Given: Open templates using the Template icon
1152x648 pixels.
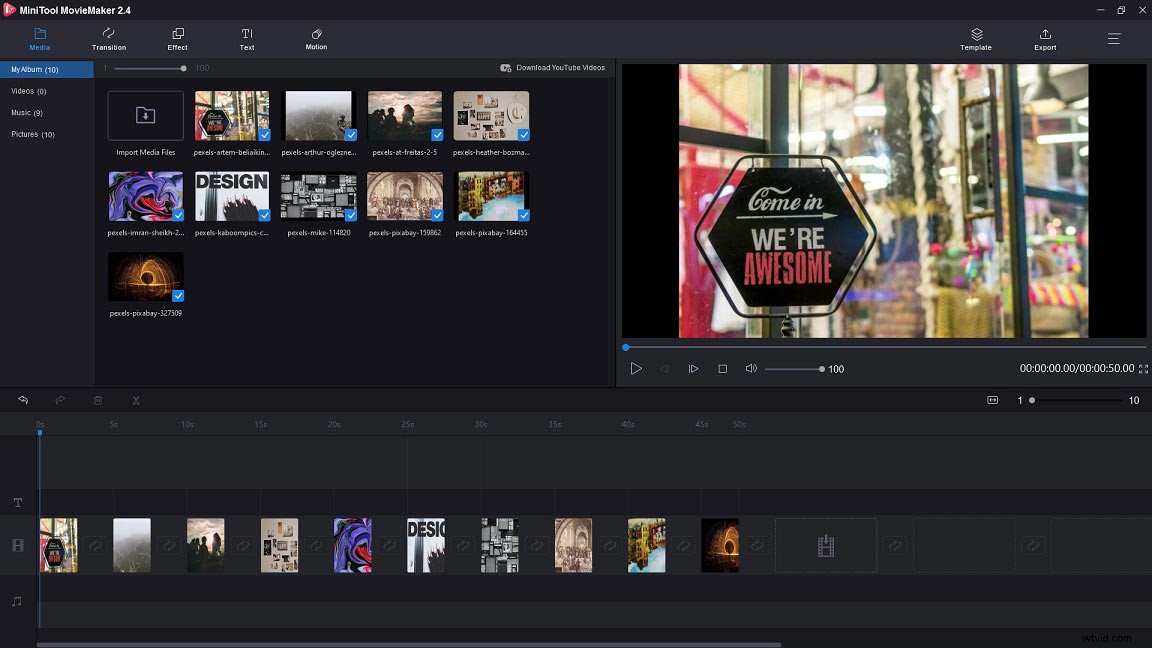Looking at the screenshot, I should [x=975, y=40].
